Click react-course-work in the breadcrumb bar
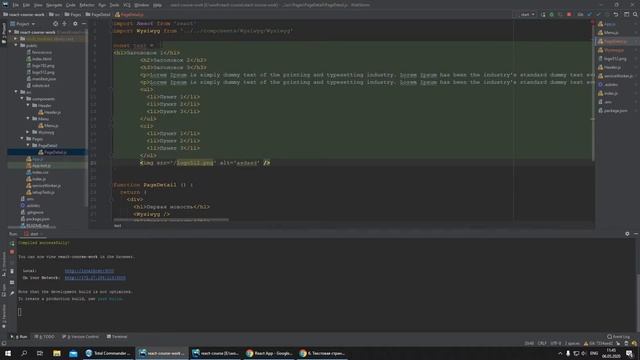640x360 pixels. pos(24,14)
